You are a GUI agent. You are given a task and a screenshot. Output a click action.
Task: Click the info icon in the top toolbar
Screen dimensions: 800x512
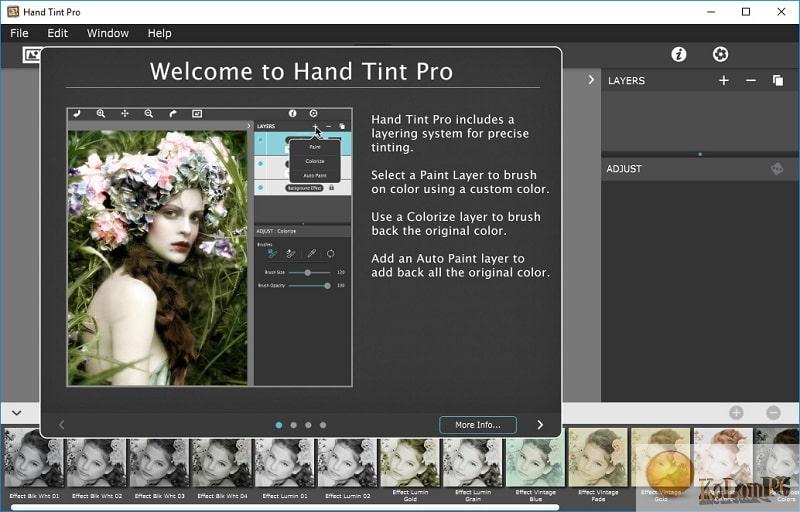tap(679, 54)
